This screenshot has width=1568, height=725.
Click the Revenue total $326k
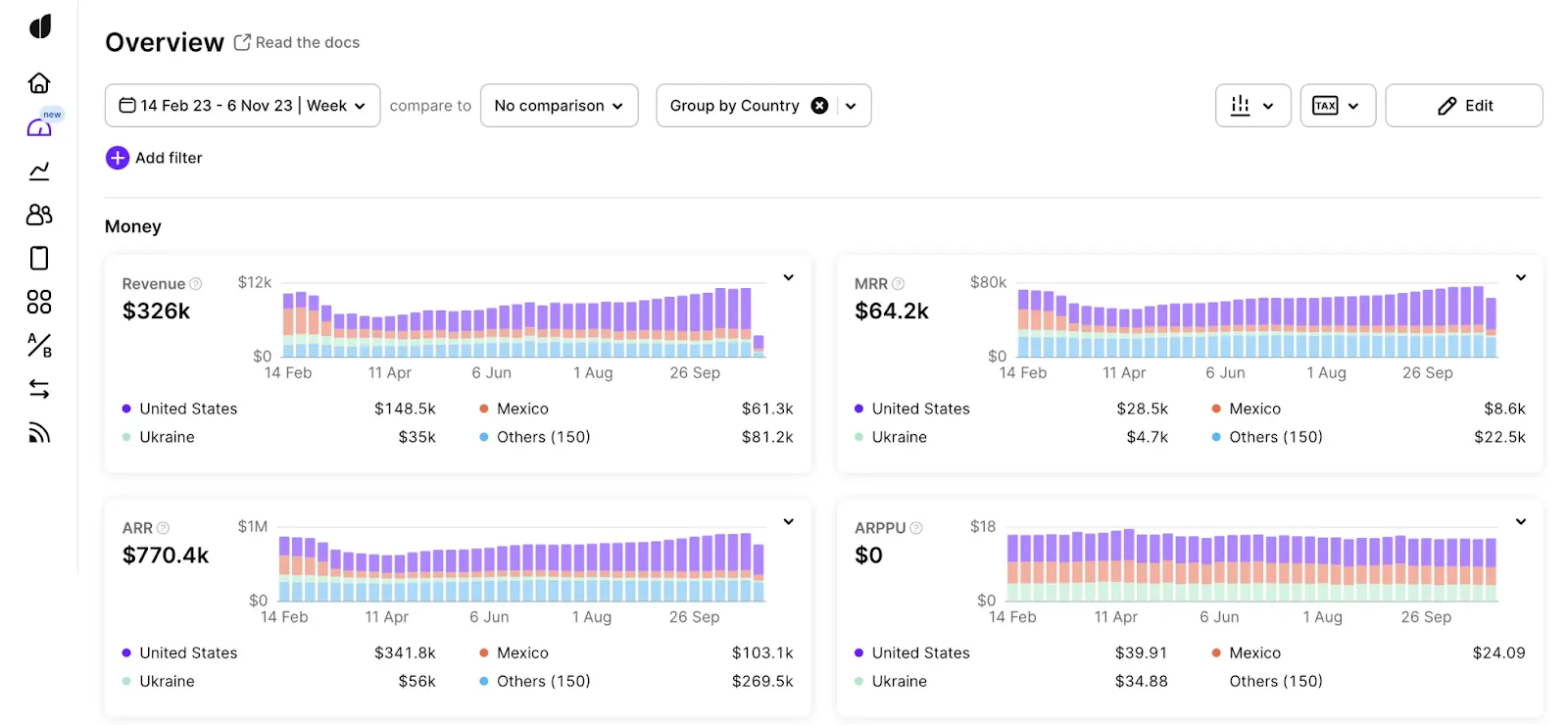tap(156, 312)
